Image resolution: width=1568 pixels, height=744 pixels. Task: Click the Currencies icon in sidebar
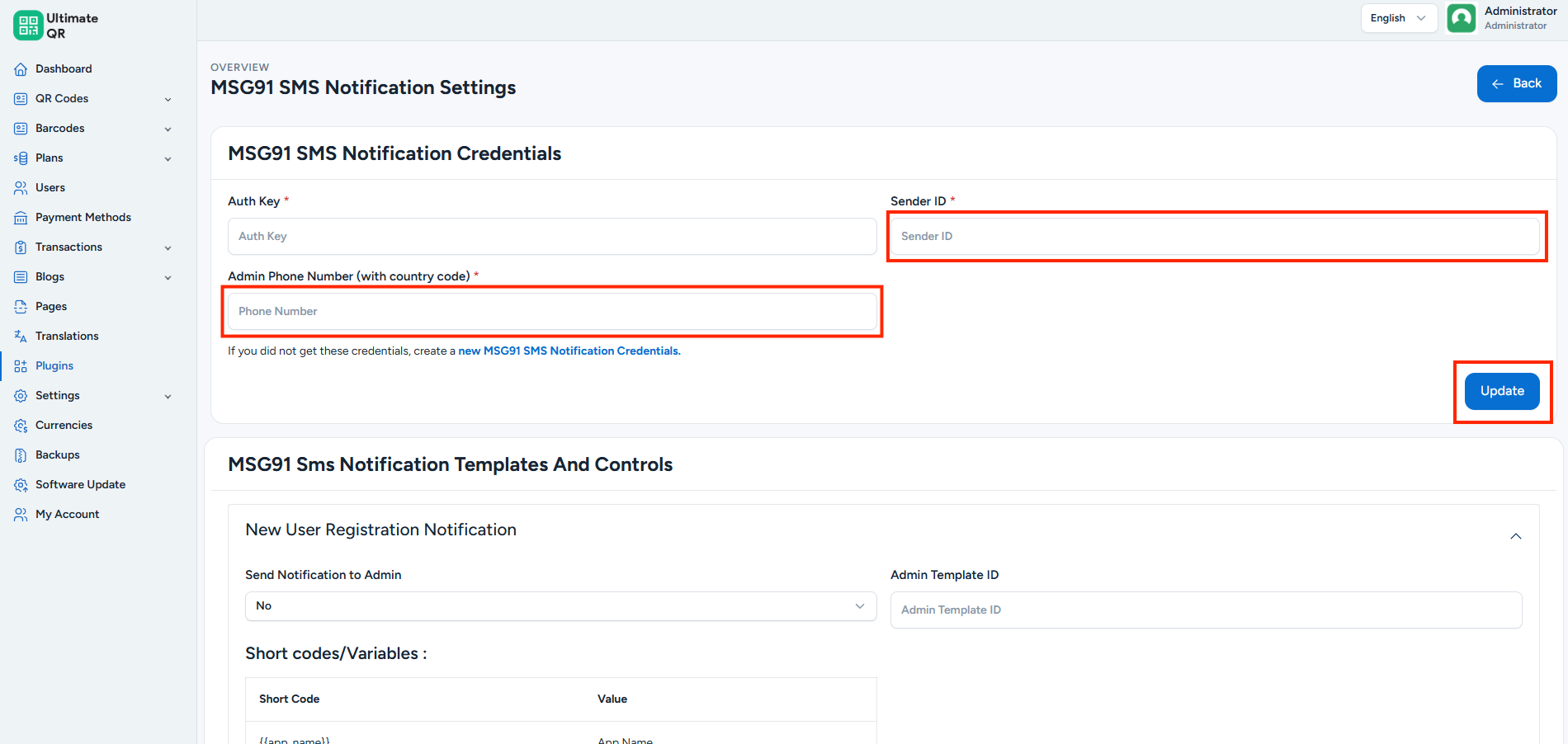tap(21, 426)
